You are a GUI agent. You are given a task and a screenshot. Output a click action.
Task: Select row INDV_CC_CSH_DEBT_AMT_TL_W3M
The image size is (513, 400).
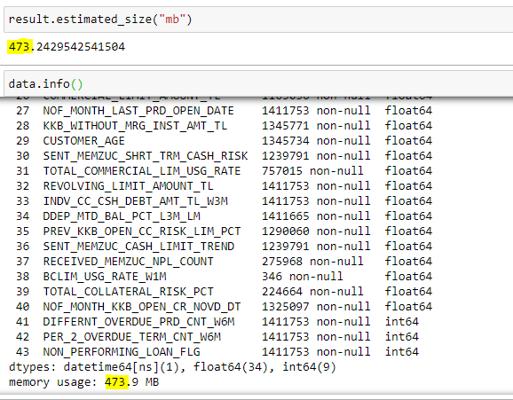coord(224,201)
